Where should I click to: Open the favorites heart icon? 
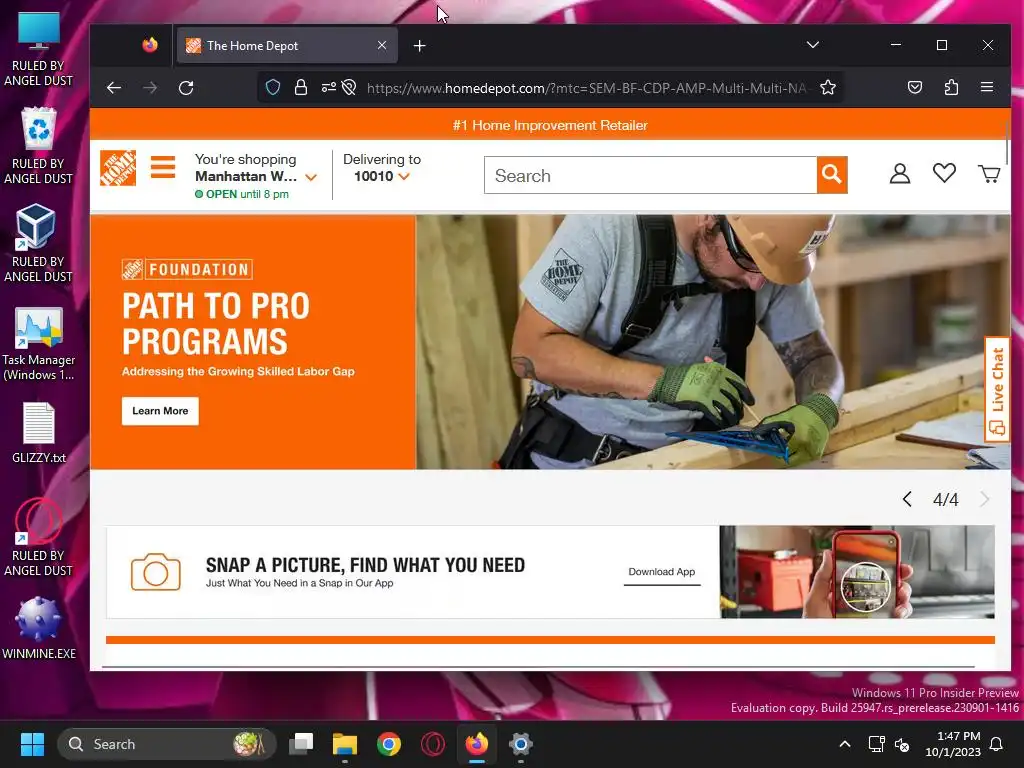944,173
